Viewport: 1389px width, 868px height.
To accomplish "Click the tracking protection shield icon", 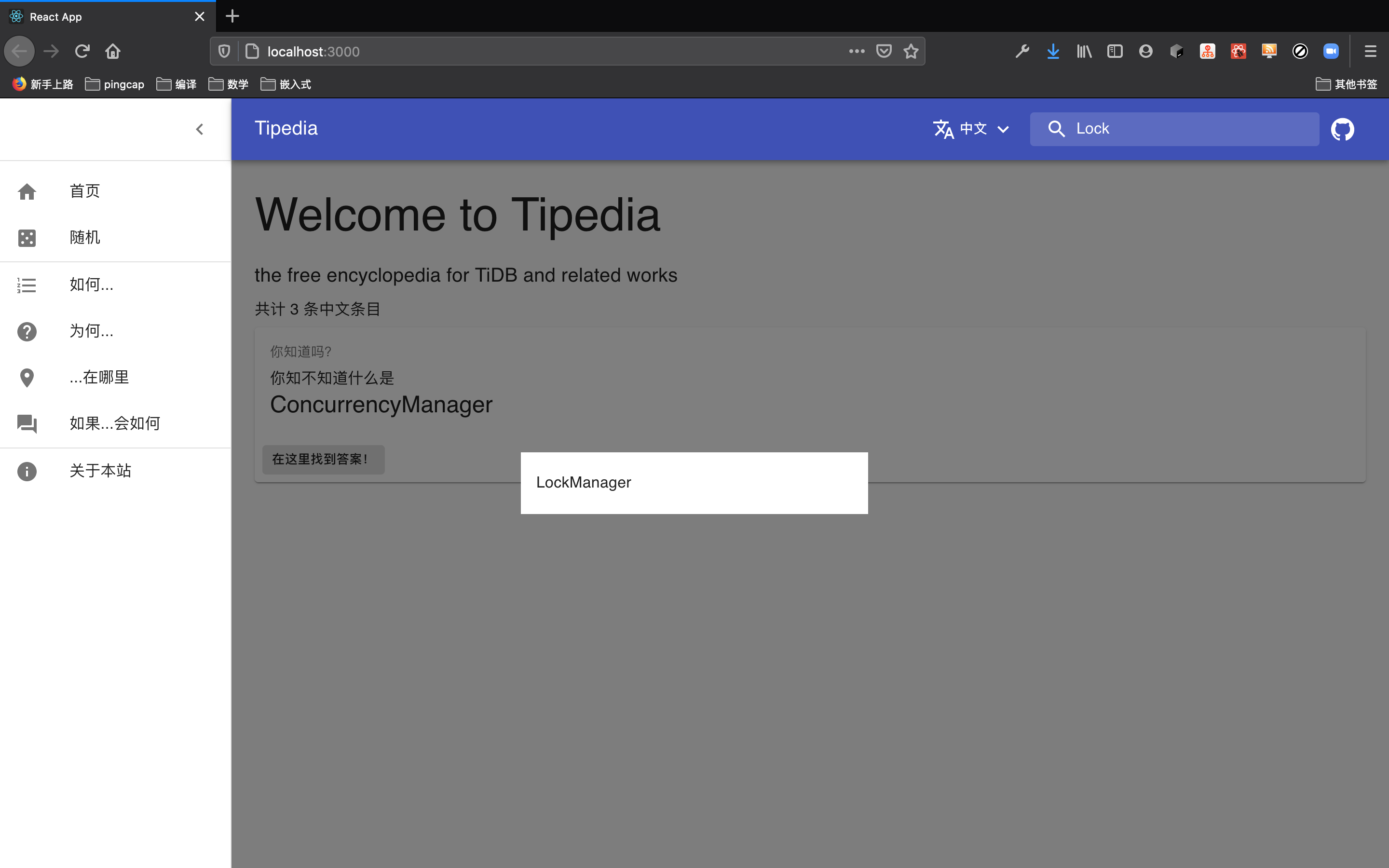I will coord(224,52).
